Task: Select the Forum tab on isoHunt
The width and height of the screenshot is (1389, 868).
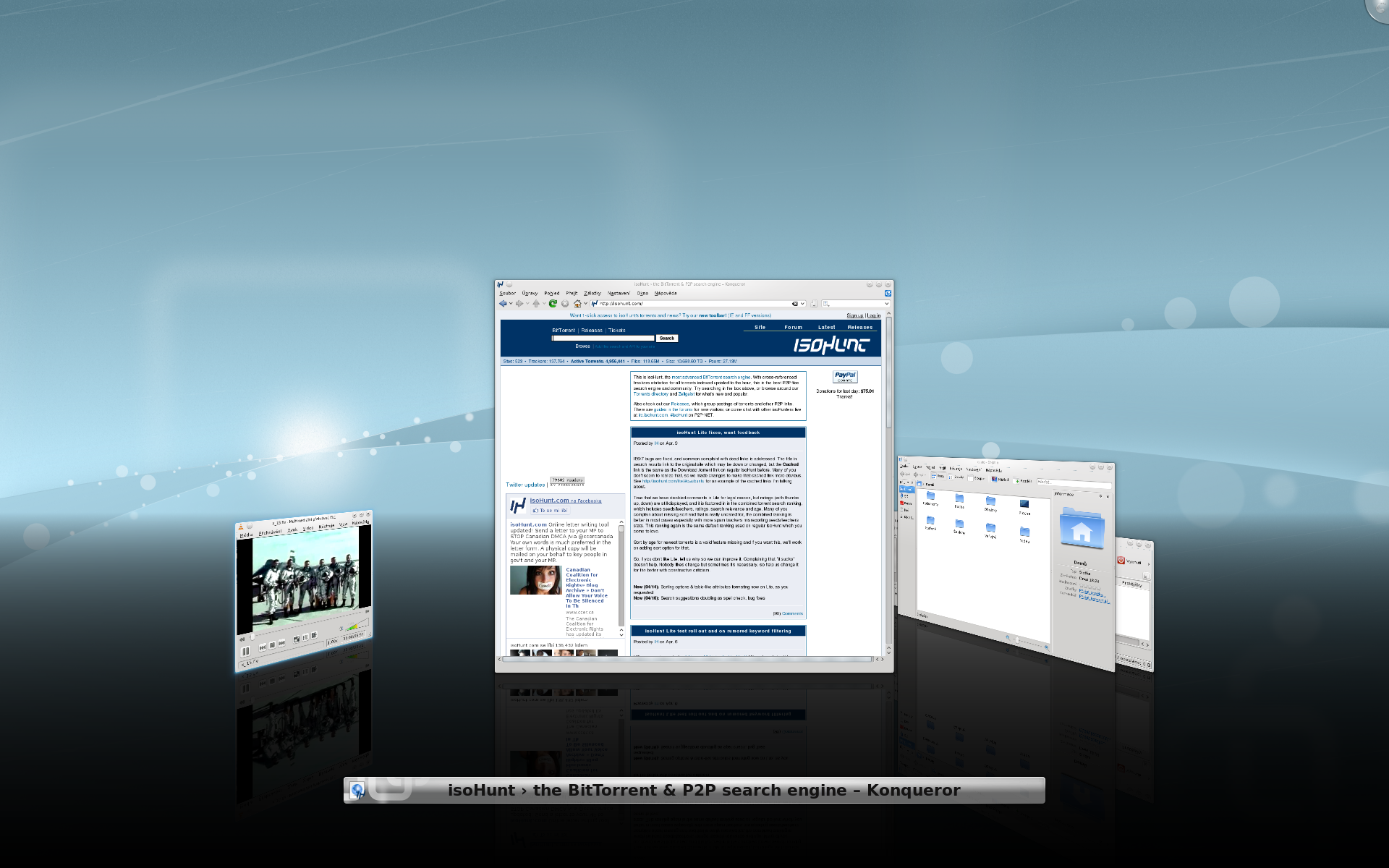Action: click(x=794, y=327)
